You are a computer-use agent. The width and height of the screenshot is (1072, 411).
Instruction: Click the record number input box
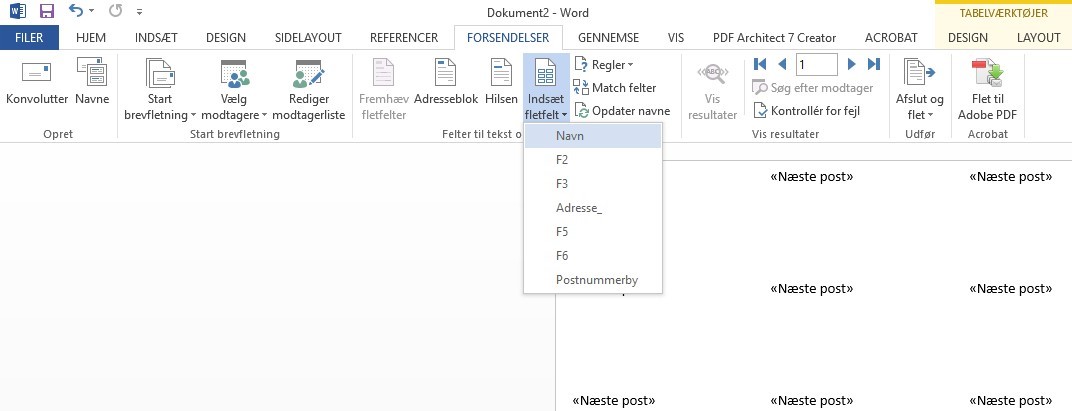tap(816, 64)
